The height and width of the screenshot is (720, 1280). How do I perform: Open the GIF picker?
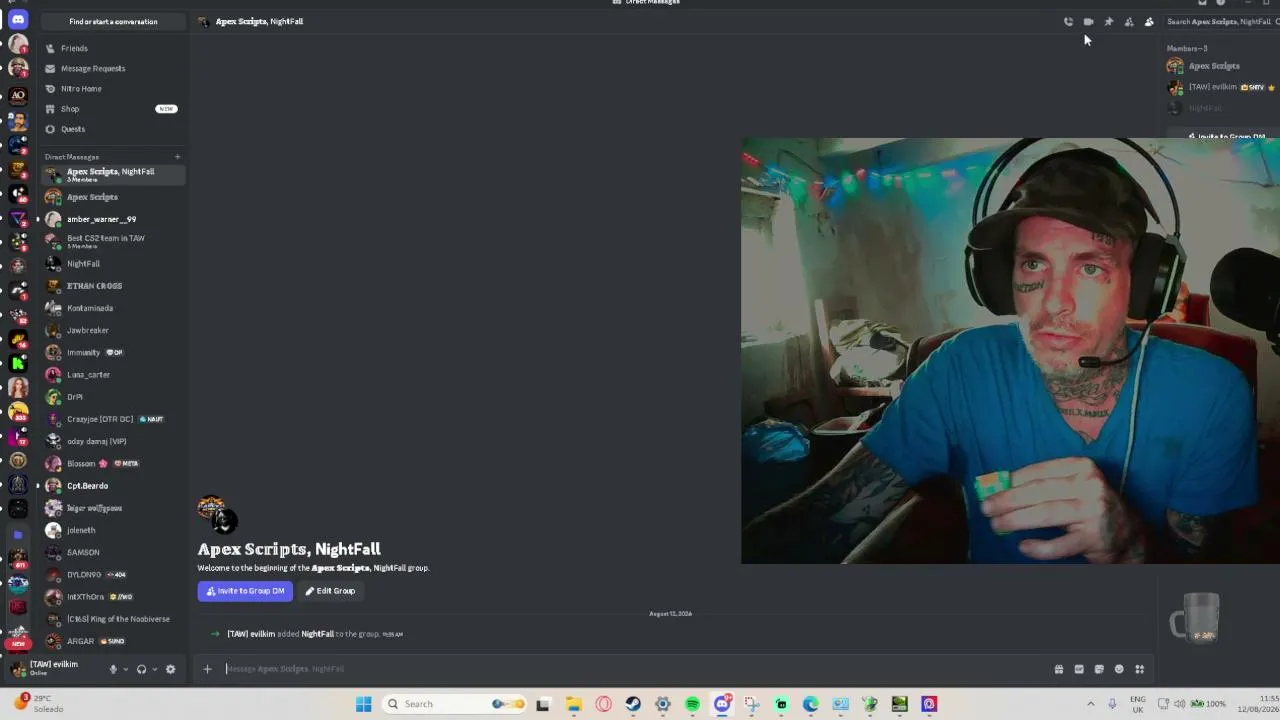(x=1079, y=669)
